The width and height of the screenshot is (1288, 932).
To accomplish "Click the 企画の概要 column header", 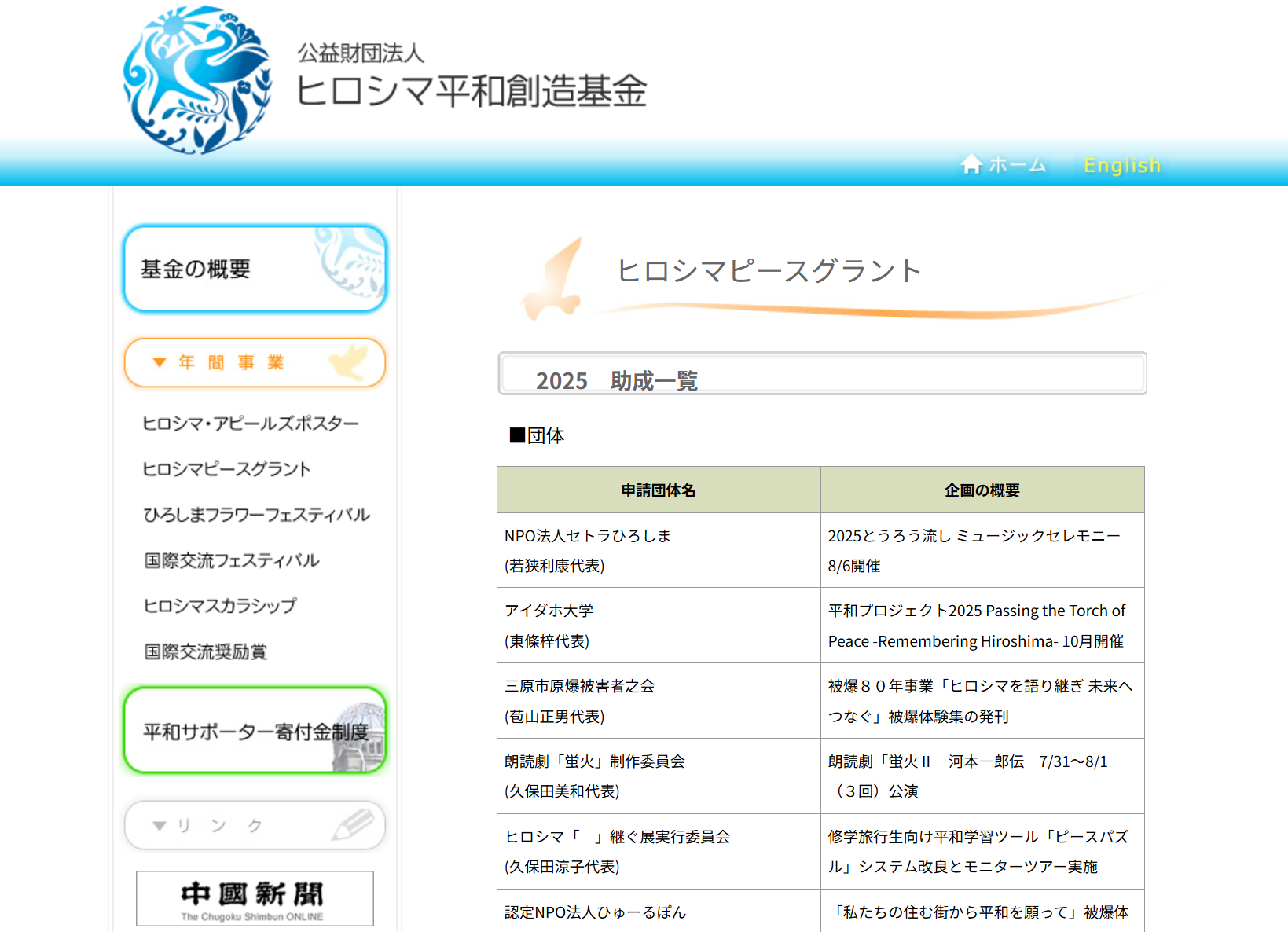I will tap(982, 490).
